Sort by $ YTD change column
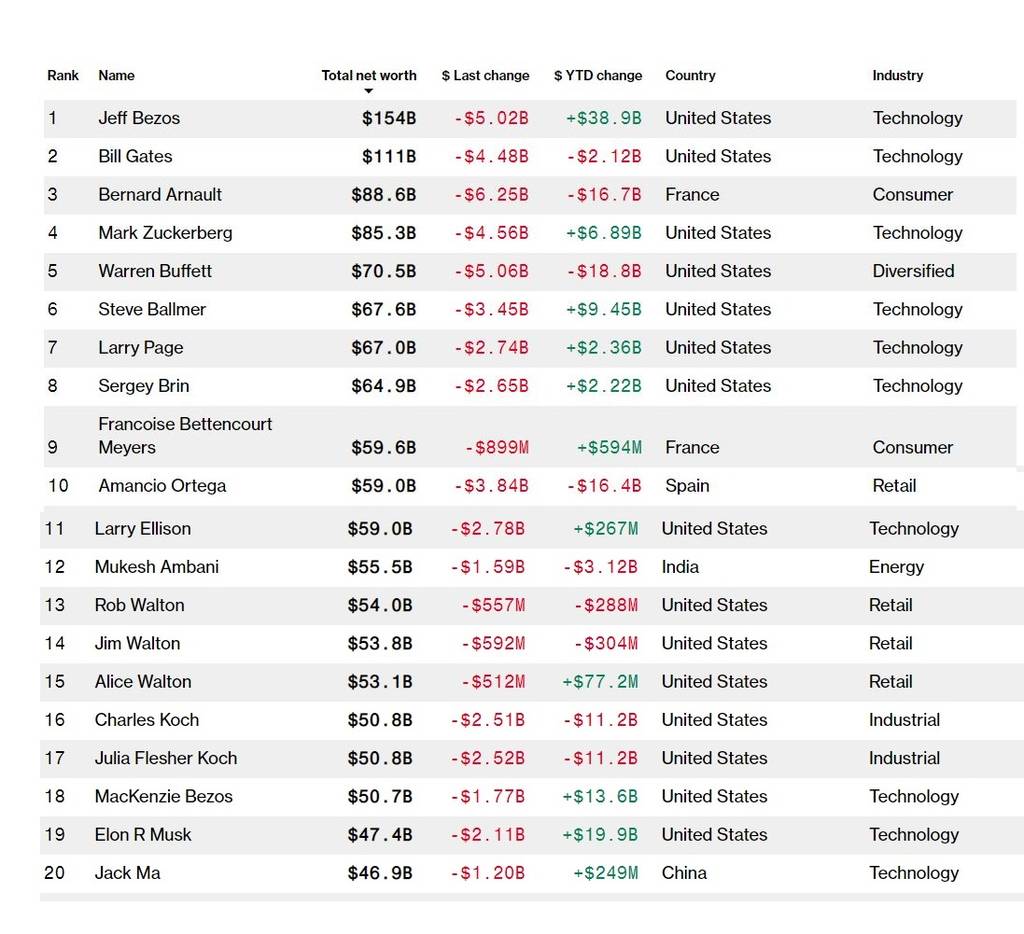Image resolution: width=1024 pixels, height=934 pixels. (x=598, y=75)
